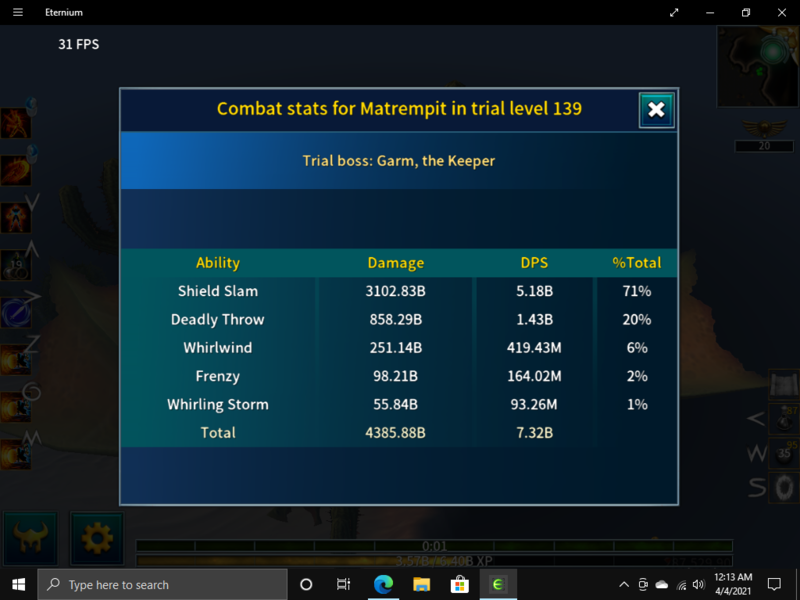Click the XP progress bar
Screen dimensions: 800x600
point(433,561)
